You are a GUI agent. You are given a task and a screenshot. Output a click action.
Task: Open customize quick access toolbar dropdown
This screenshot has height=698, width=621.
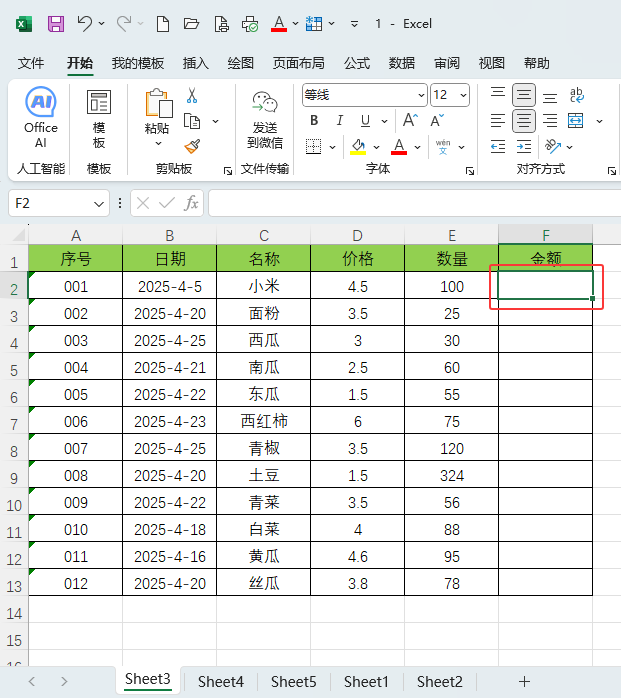[354, 24]
